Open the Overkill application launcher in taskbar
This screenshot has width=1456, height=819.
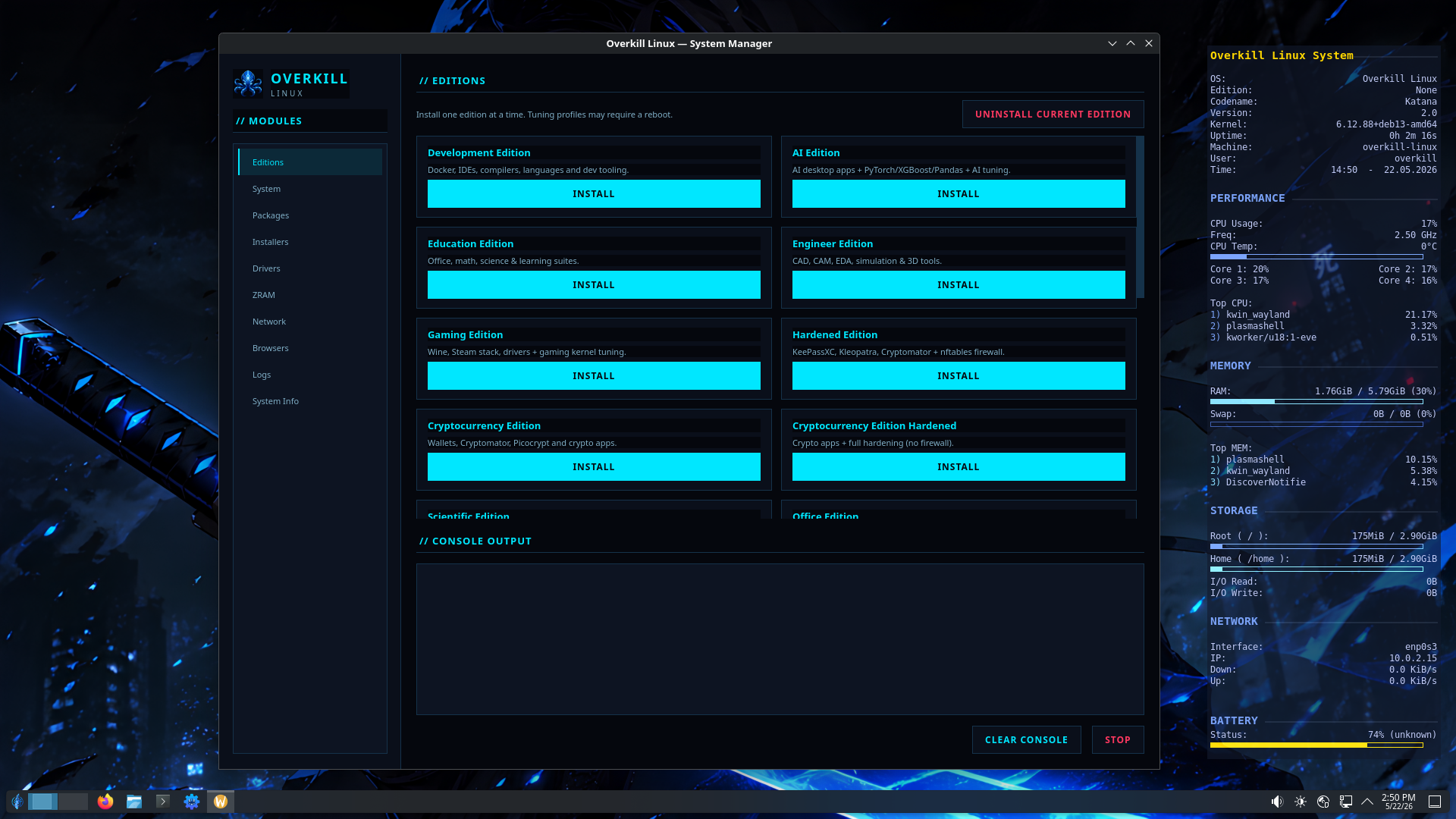[17, 802]
